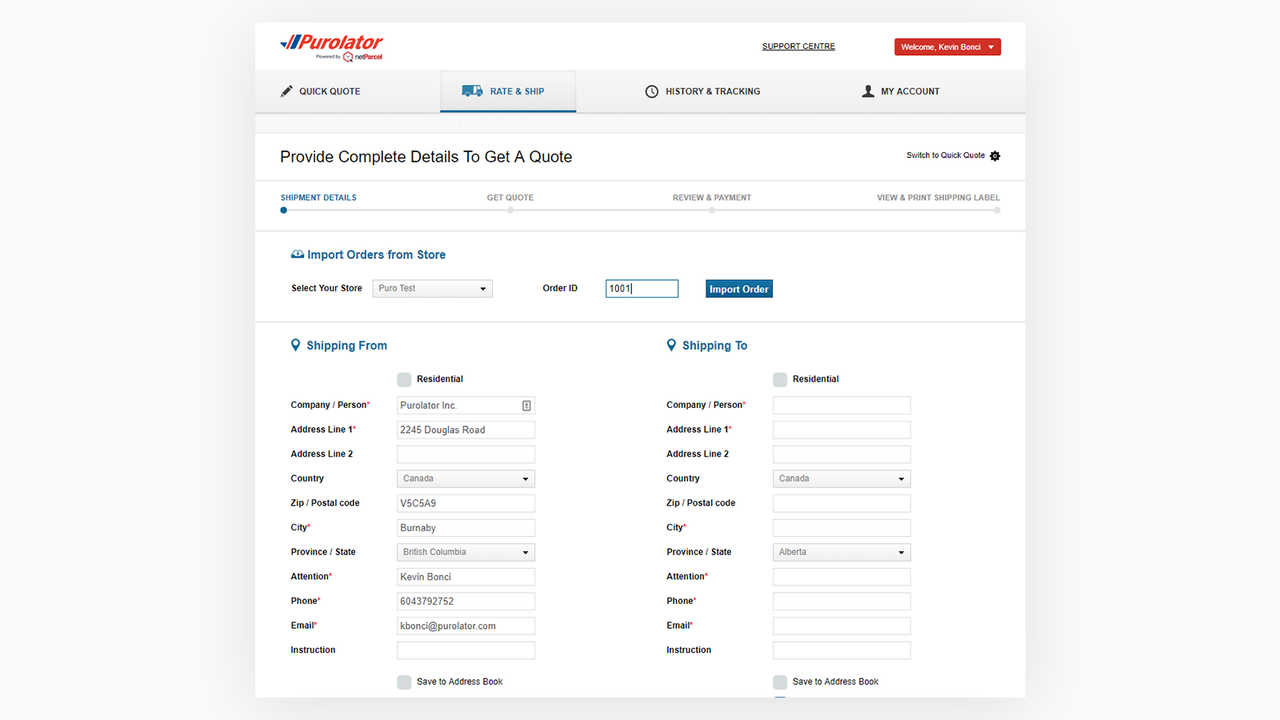Open the Select Your Store dropdown
1280x720 pixels.
click(x=432, y=288)
